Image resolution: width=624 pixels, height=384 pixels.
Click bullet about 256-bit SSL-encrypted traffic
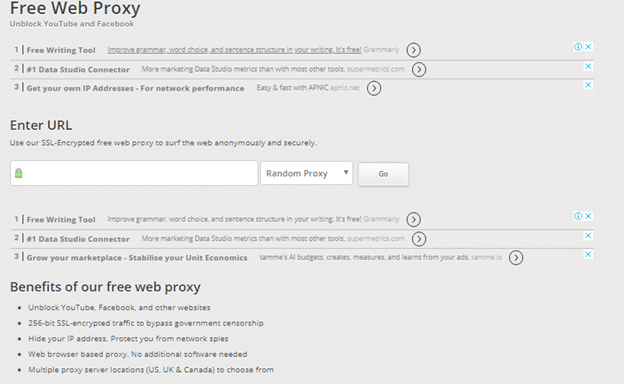click(x=146, y=323)
